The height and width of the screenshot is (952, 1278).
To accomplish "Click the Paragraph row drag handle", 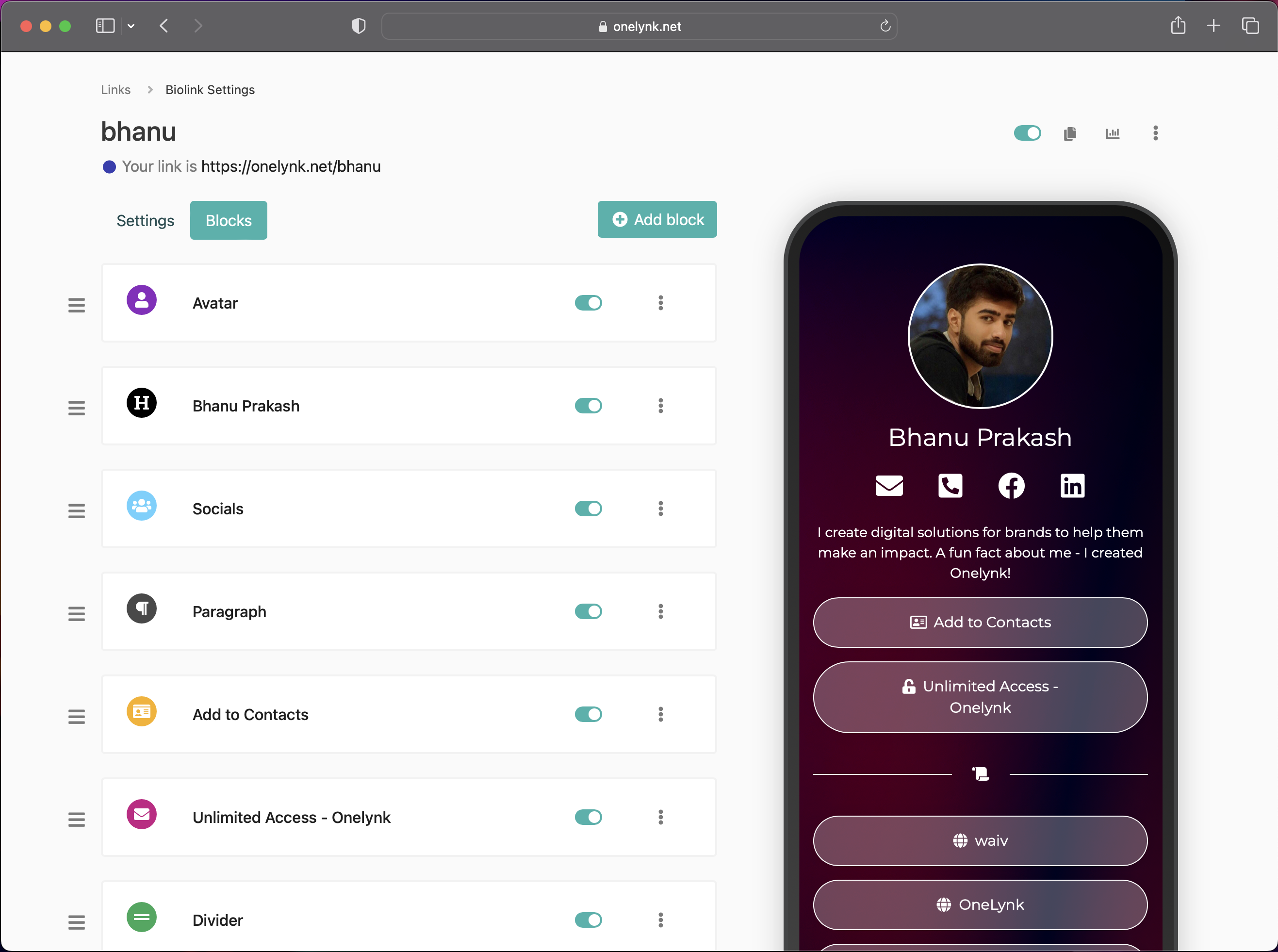I will click(x=77, y=614).
